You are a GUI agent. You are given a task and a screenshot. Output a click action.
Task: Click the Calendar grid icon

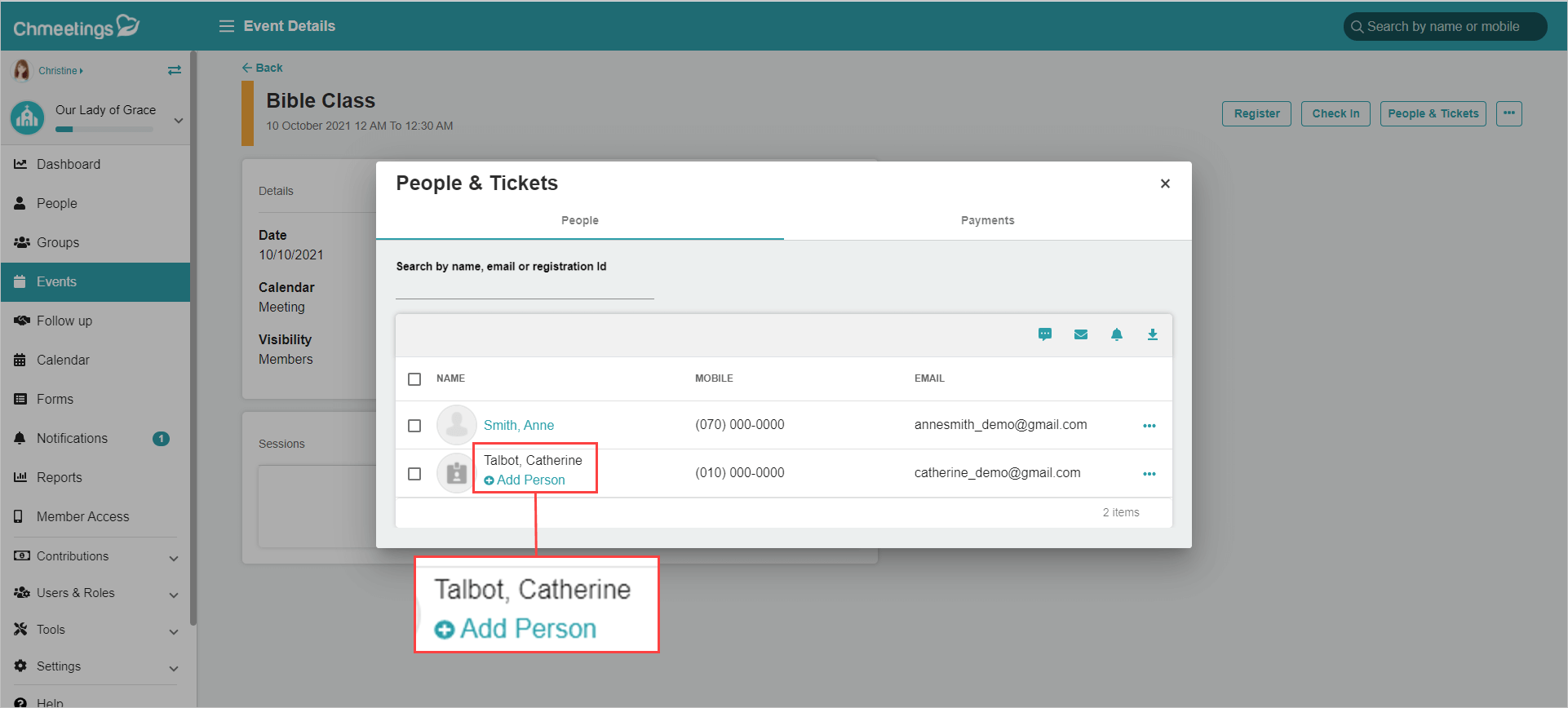click(20, 360)
